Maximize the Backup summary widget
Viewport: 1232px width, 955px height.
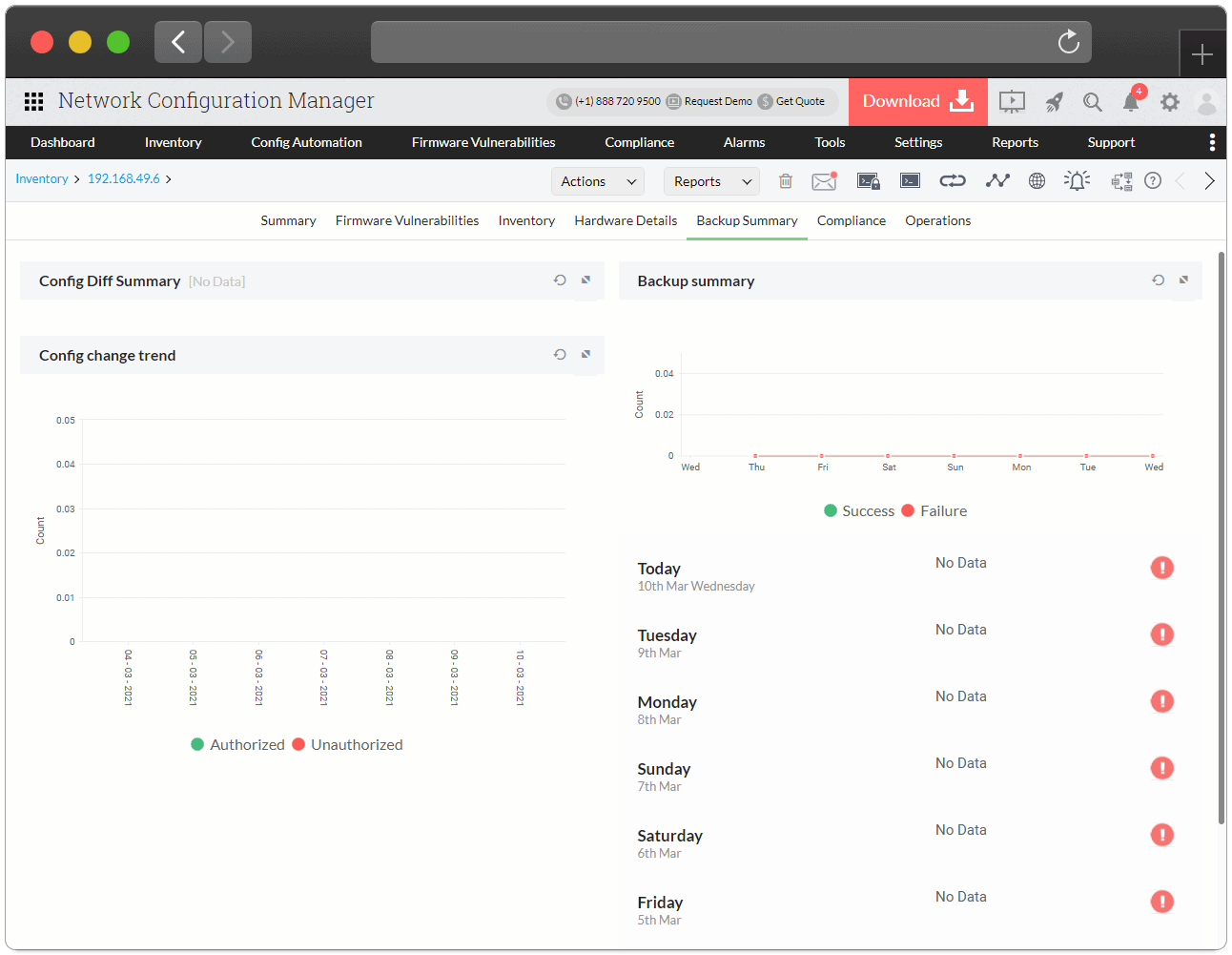pyautogui.click(x=1184, y=280)
